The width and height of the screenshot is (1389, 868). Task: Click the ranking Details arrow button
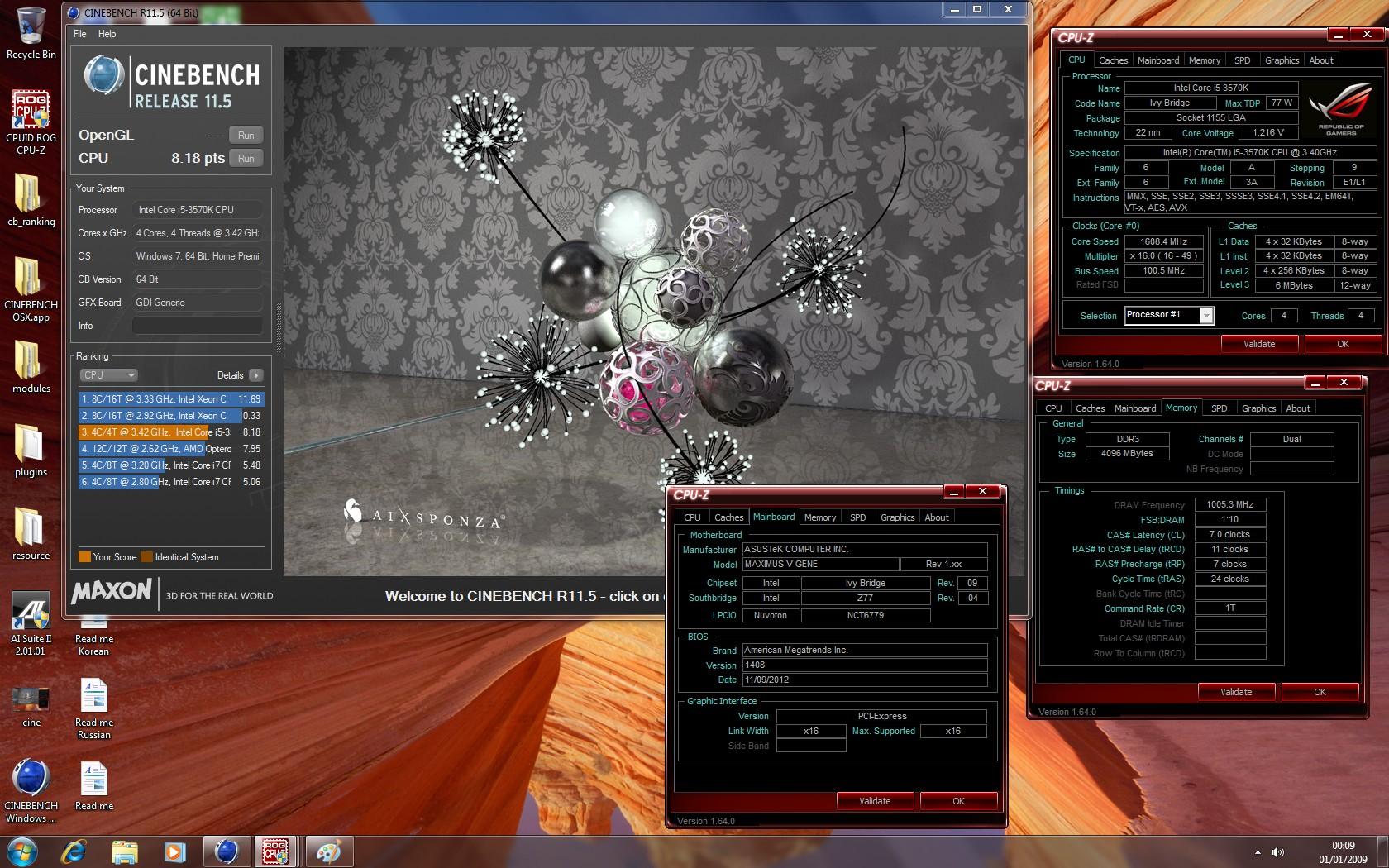(256, 375)
